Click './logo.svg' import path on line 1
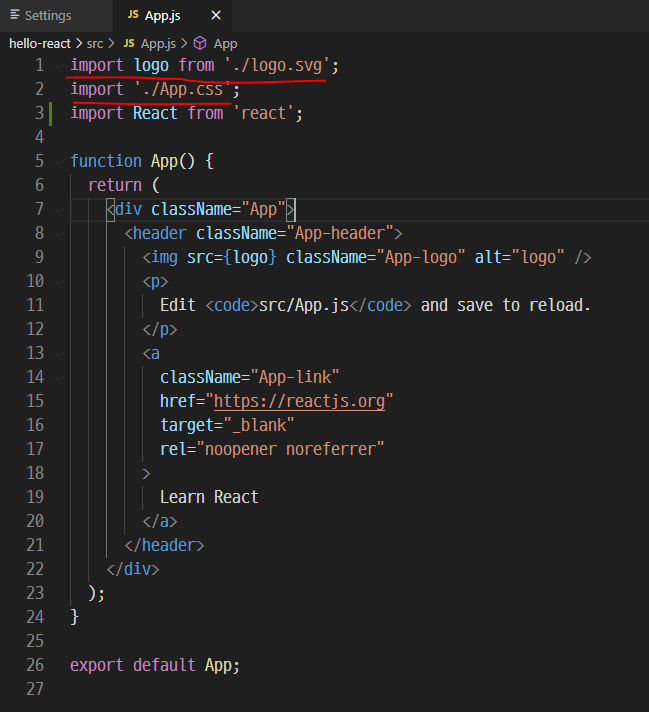Viewport: 649px width, 712px height. 277,65
